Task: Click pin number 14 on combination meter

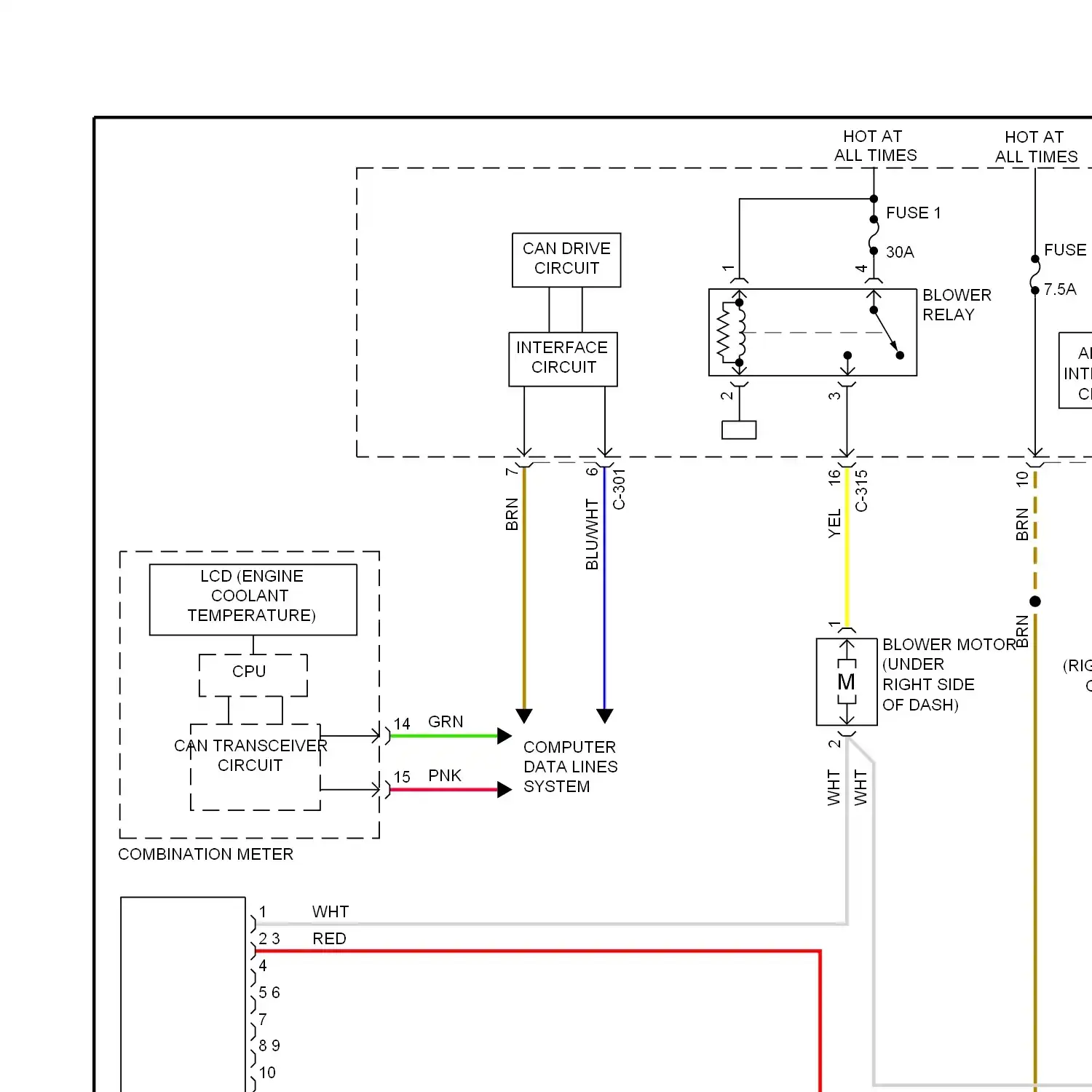Action: click(402, 724)
